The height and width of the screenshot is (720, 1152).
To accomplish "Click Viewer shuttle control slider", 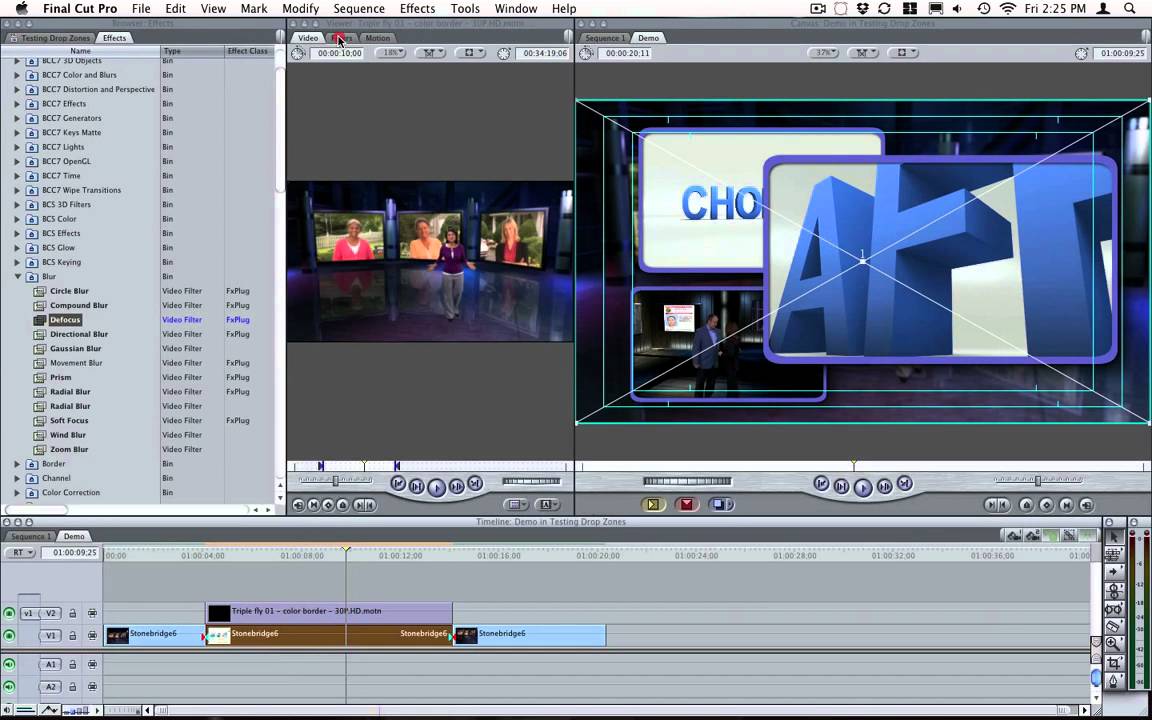I will click(336, 480).
